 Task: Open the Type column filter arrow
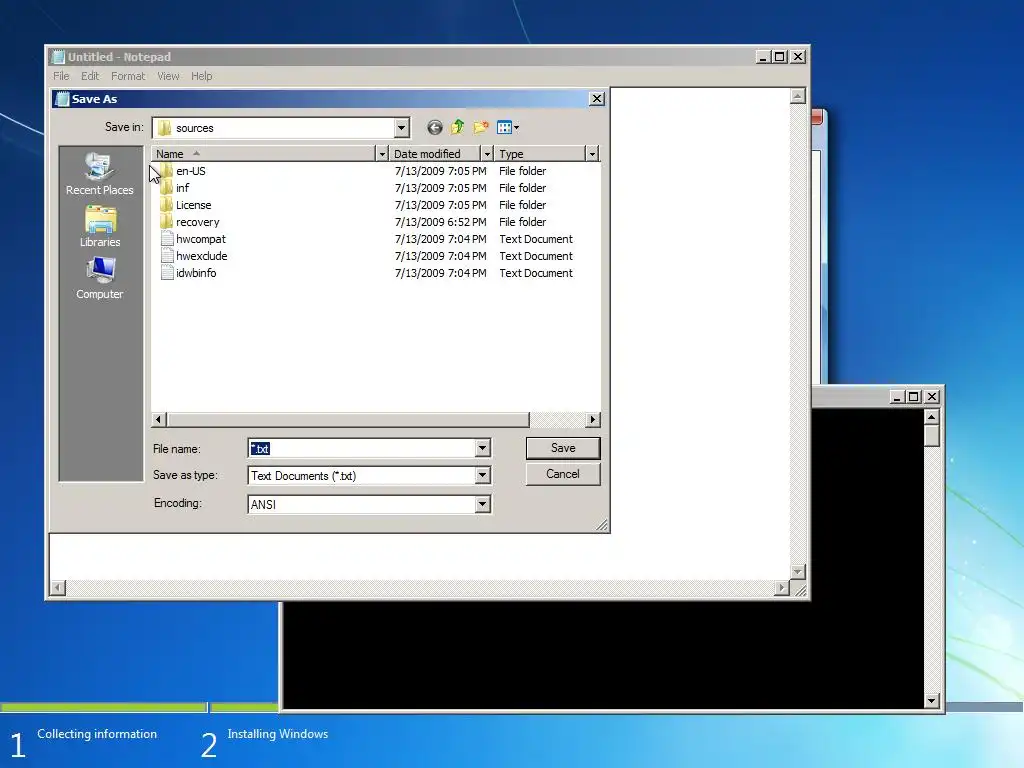[x=592, y=154]
